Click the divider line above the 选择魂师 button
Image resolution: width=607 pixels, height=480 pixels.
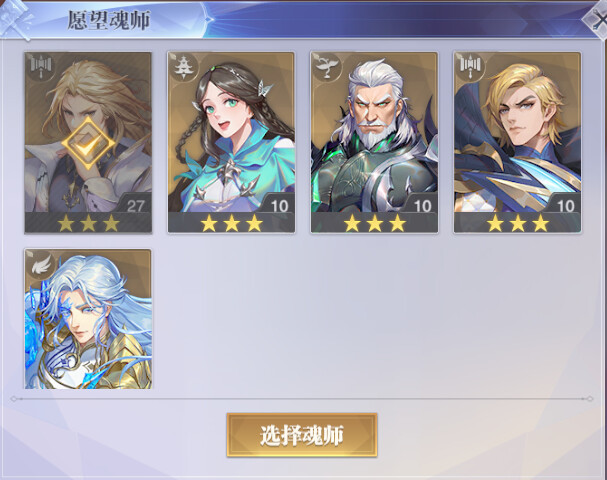click(302, 398)
